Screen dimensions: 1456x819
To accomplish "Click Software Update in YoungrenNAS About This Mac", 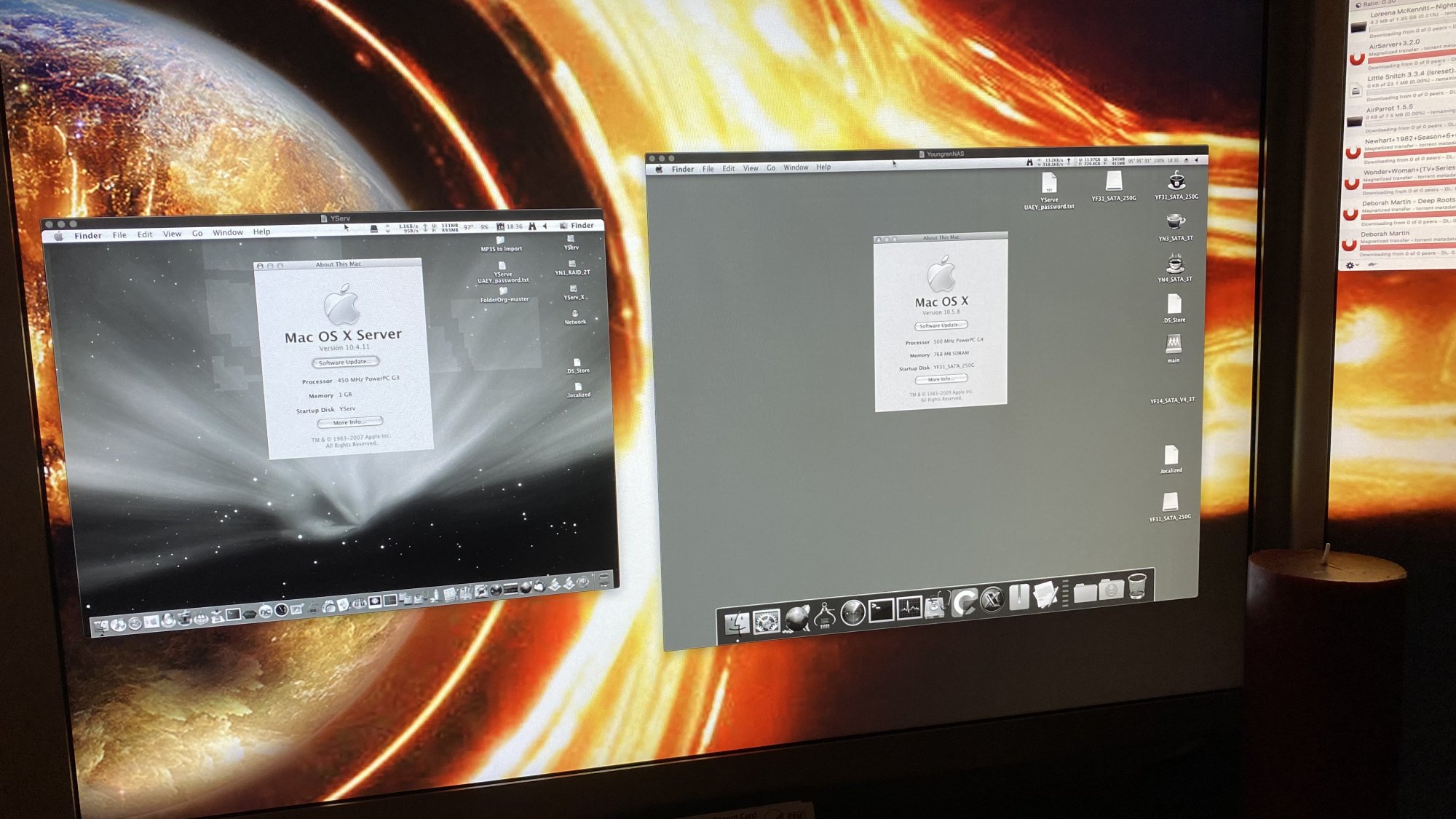I will (941, 325).
